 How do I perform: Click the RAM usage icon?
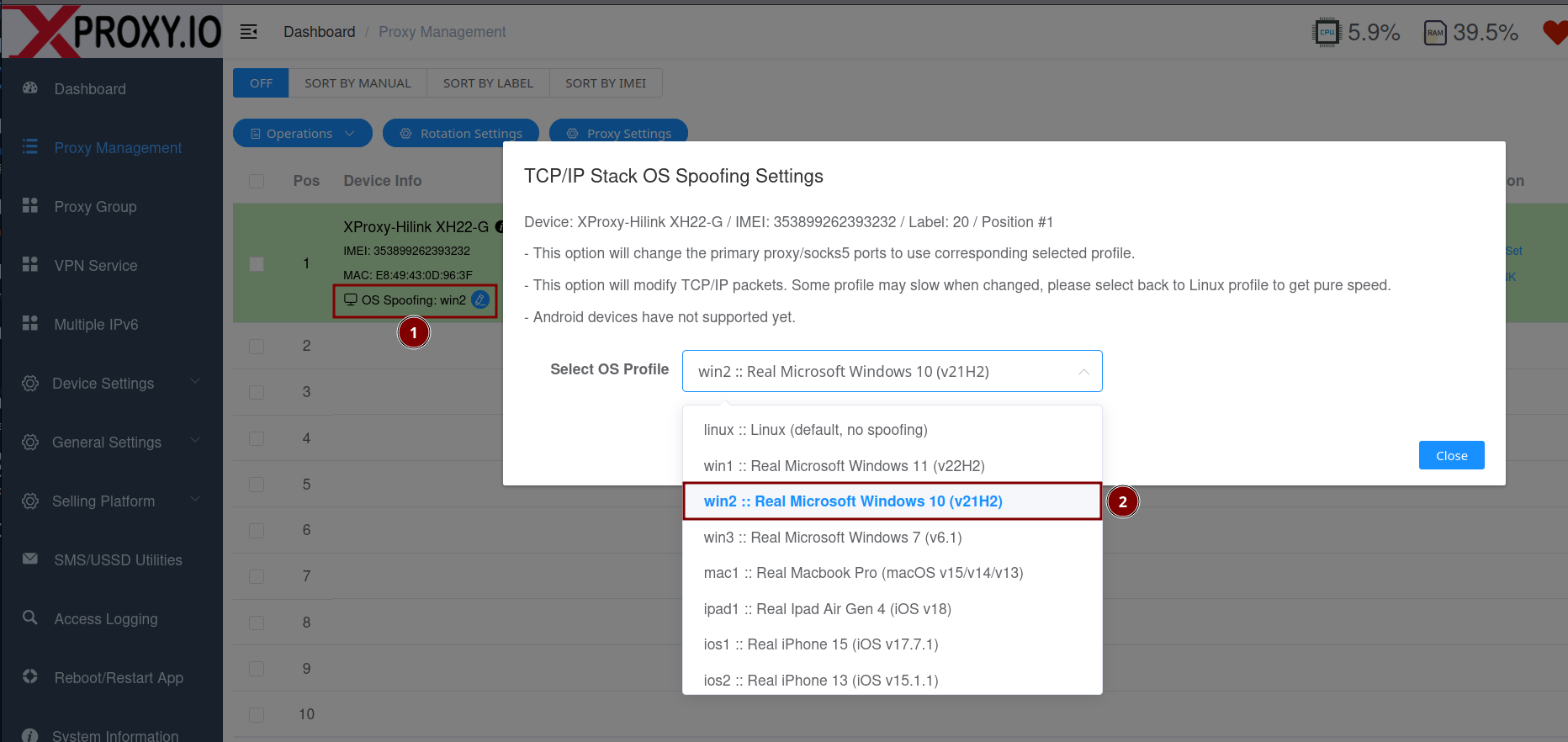click(x=1435, y=33)
